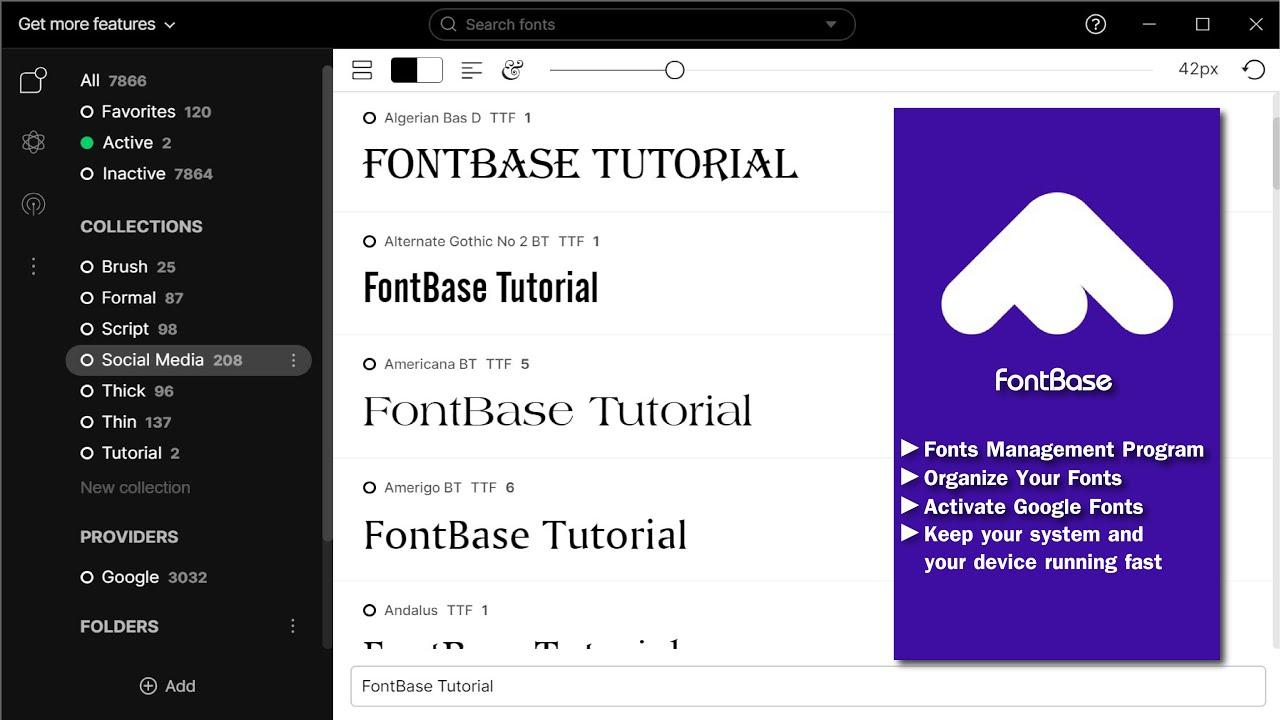1280x720 pixels.
Task: Toggle activation circle for Favorites
Action: (x=87, y=112)
